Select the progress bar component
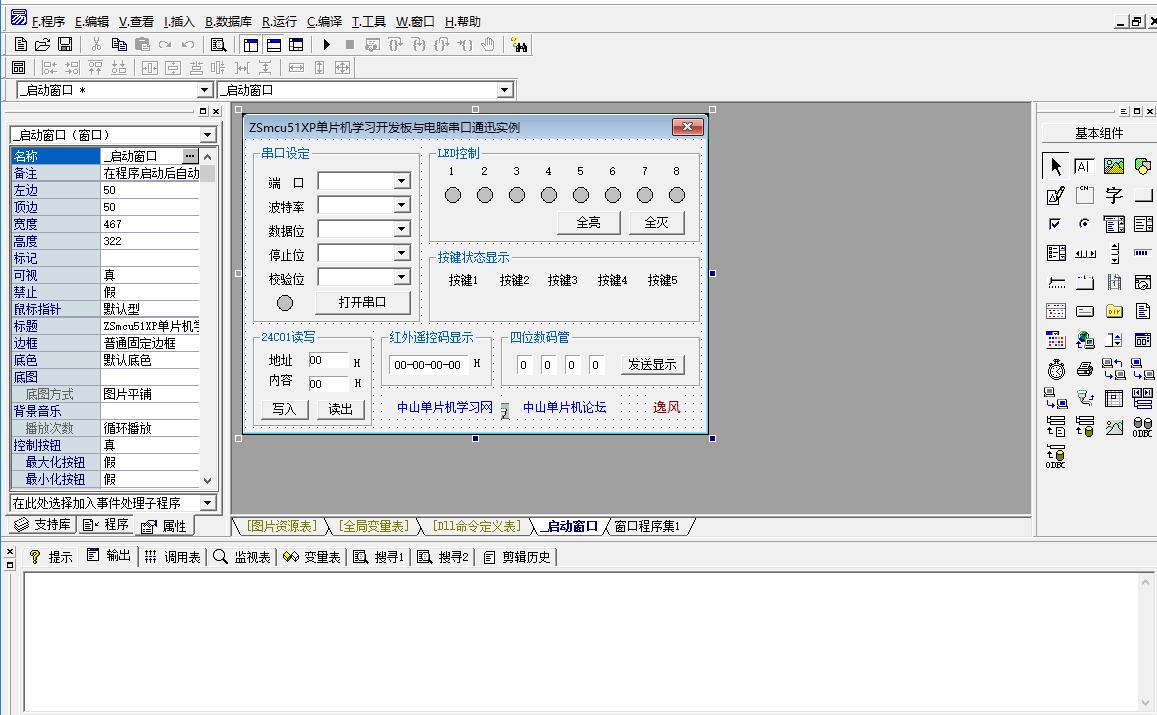Viewport: 1157px width, 715px height. tap(1142, 253)
